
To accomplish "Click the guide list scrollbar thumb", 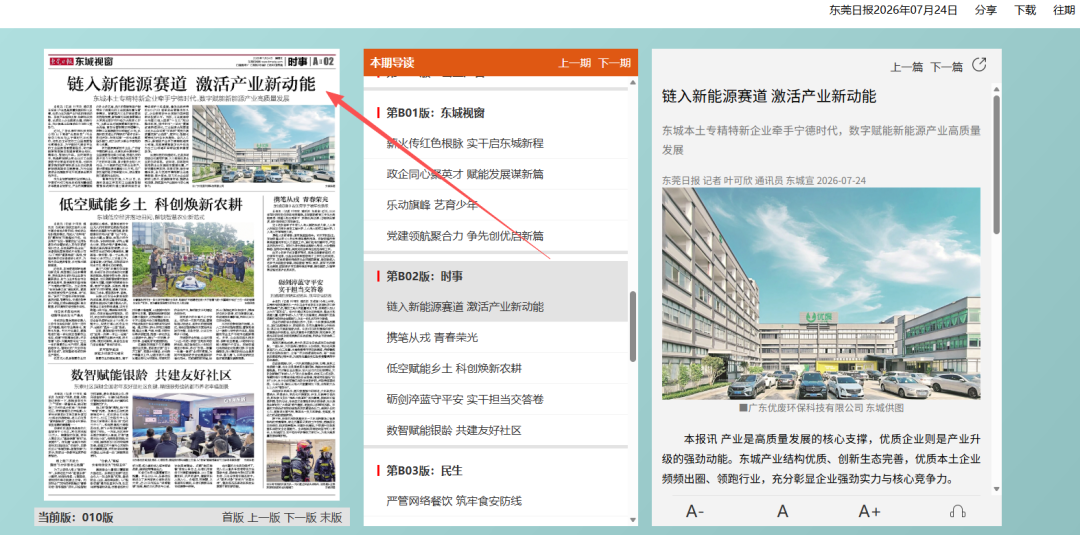I will 633,326.
